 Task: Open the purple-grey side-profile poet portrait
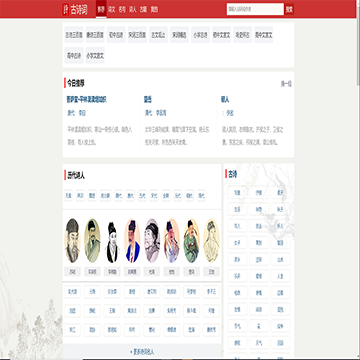point(152,240)
